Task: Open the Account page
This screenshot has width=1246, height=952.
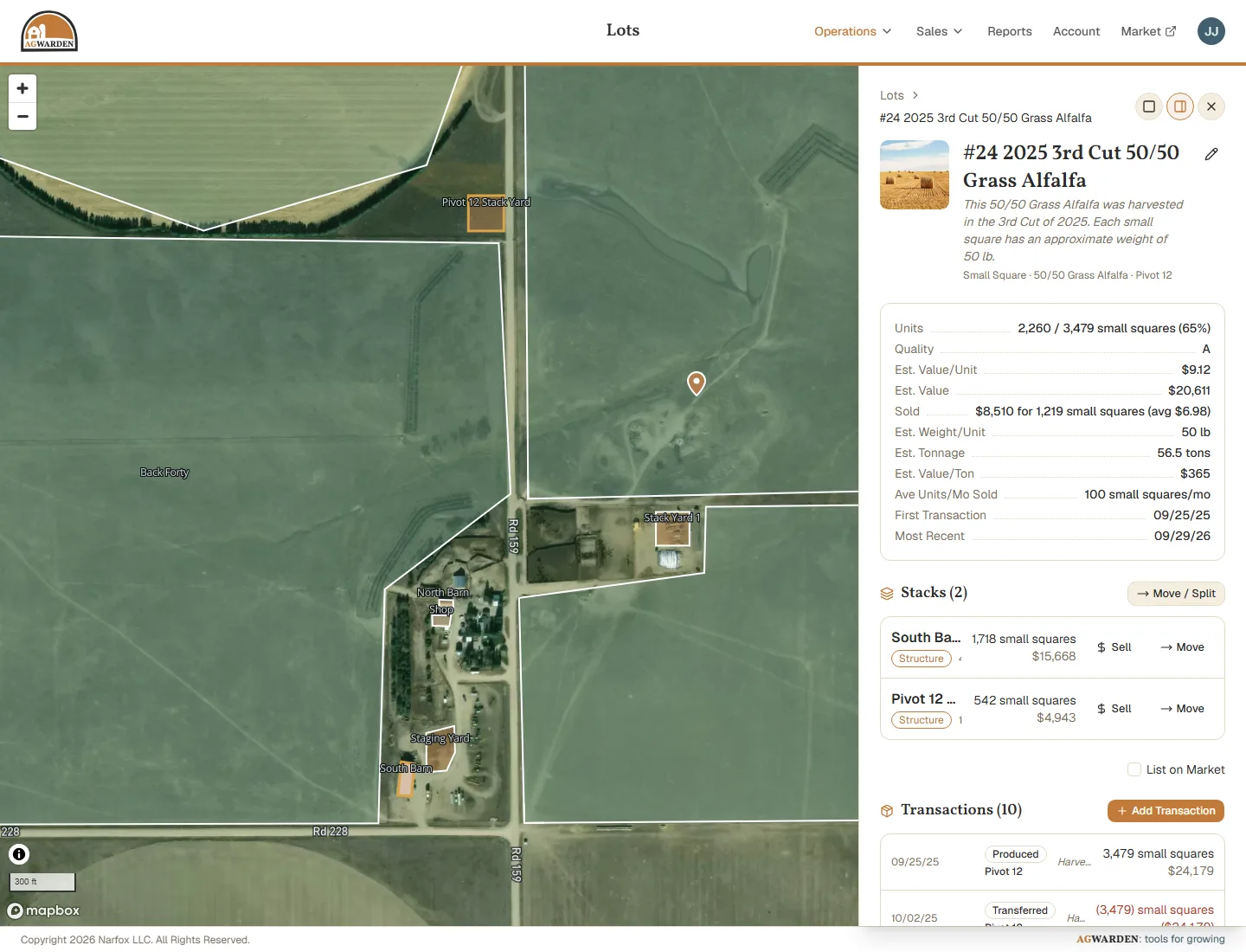Action: pyautogui.click(x=1076, y=31)
